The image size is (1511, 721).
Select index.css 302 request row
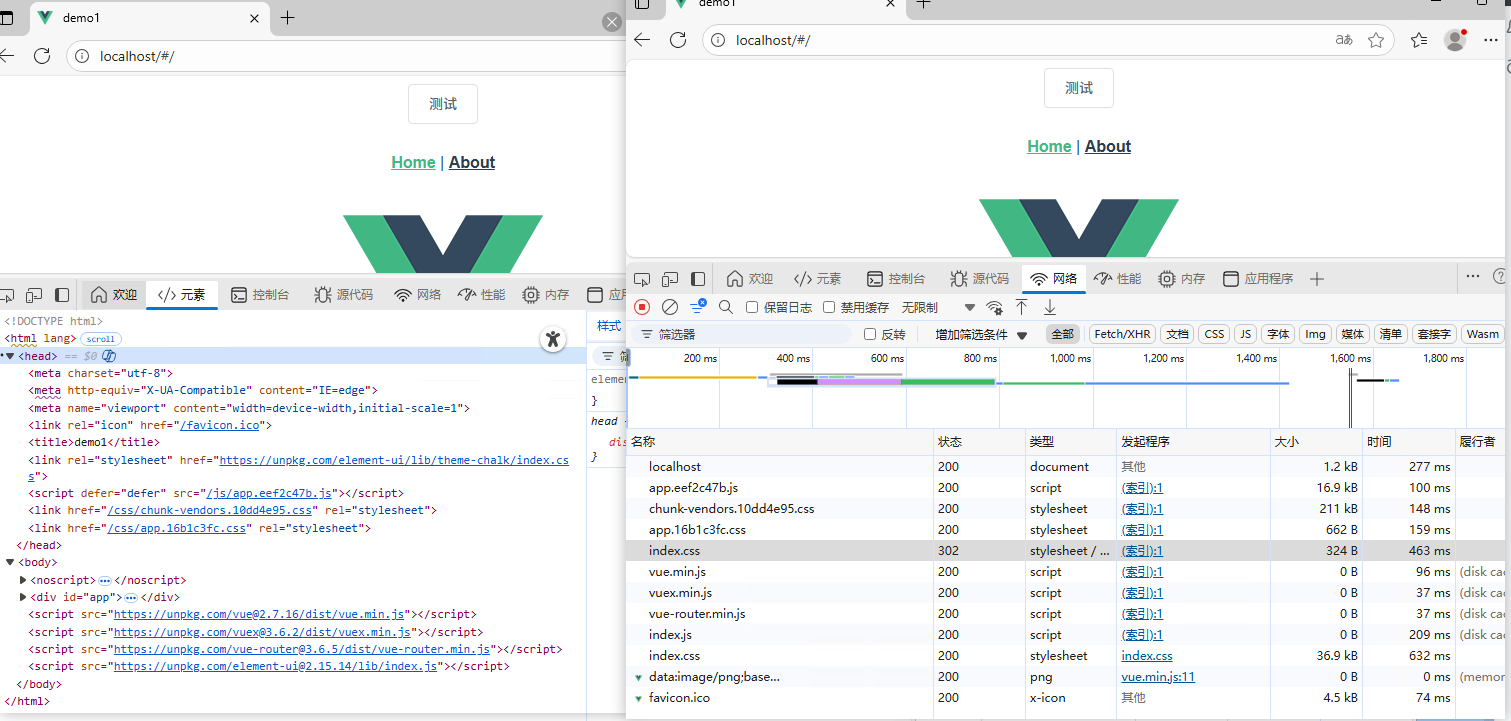[x=1067, y=551]
